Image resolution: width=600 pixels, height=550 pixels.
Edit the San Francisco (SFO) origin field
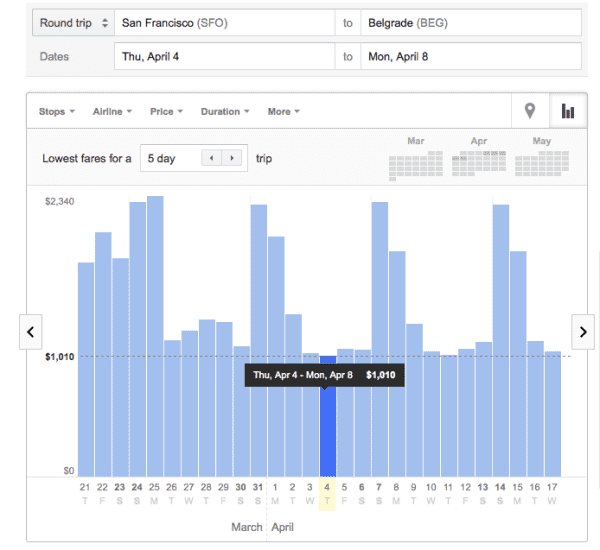pos(223,22)
